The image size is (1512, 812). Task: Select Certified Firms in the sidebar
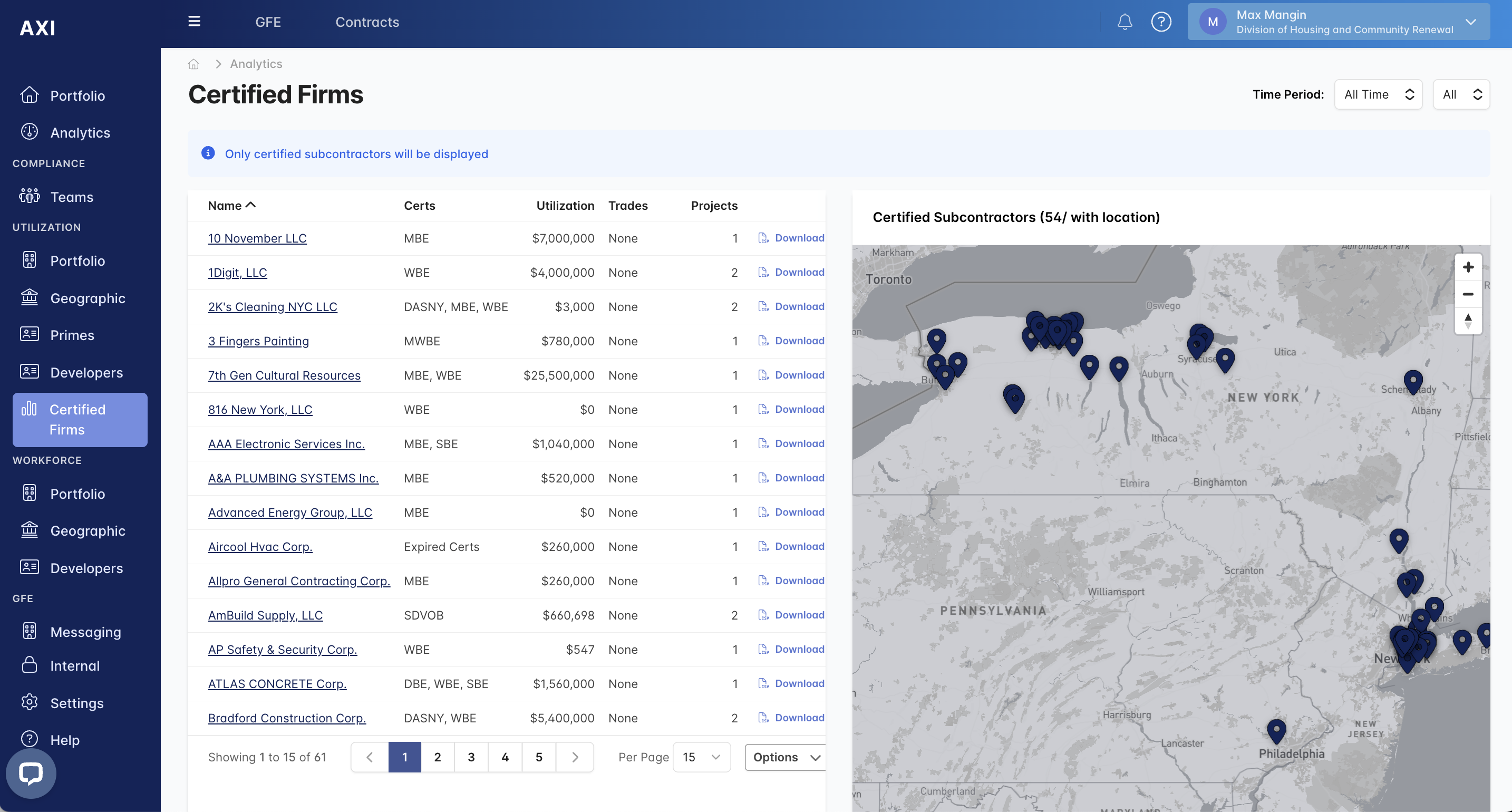coord(80,419)
